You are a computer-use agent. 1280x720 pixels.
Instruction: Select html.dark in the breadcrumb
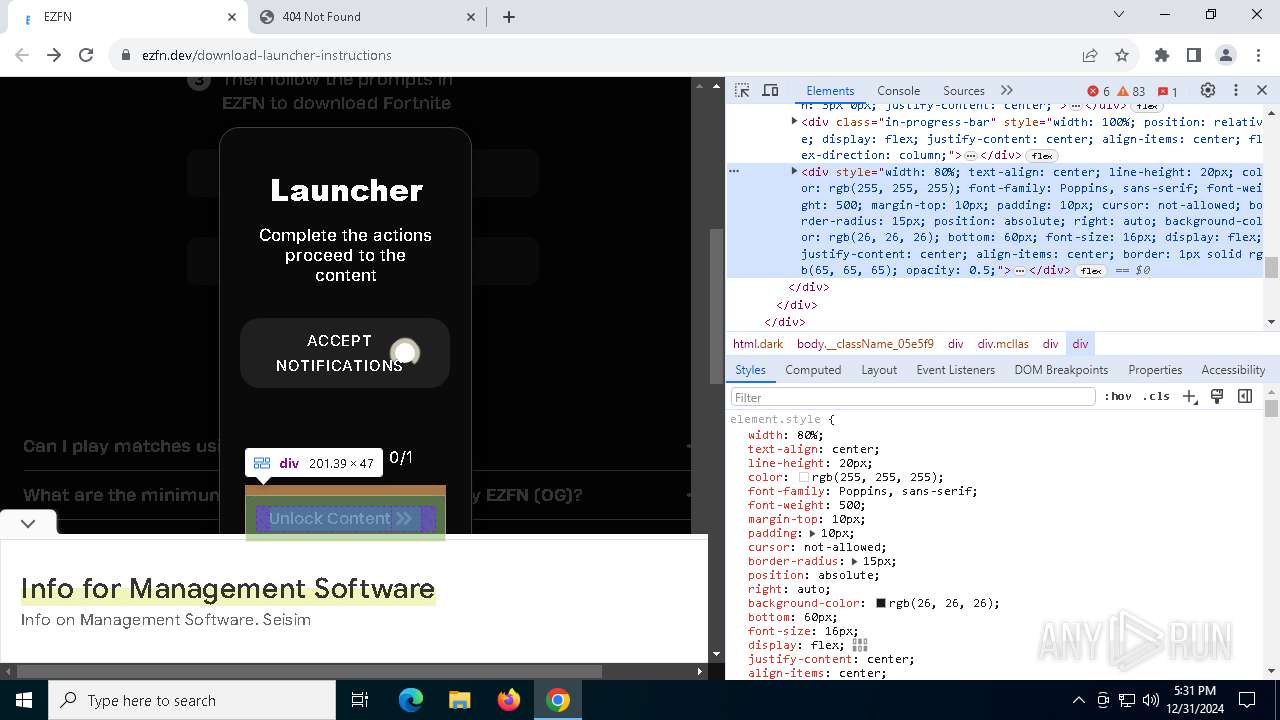coord(758,344)
